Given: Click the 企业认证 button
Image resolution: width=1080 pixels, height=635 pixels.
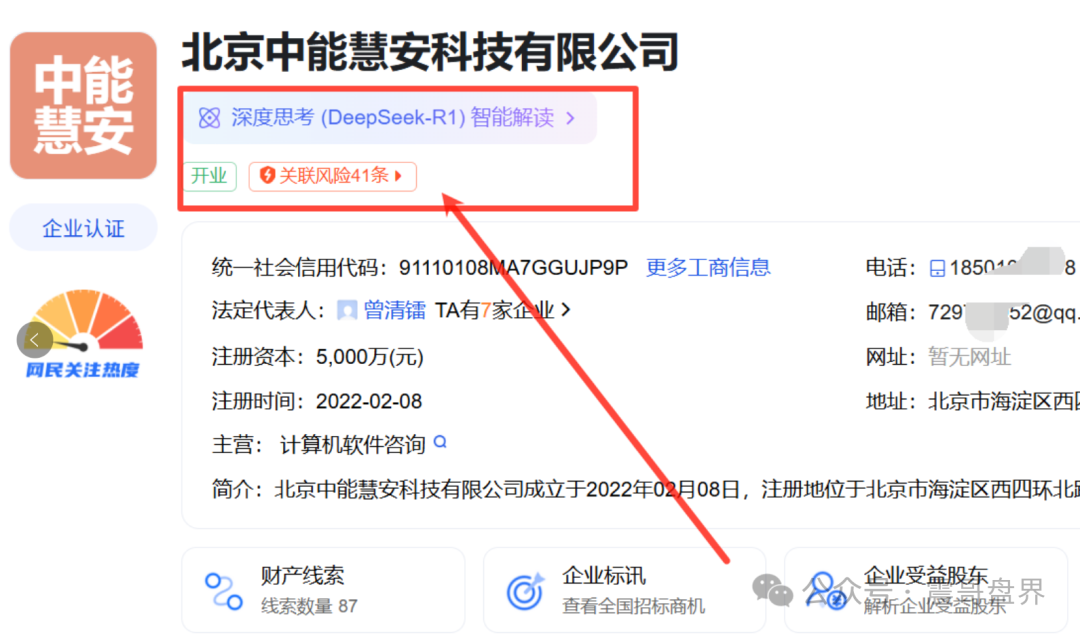Looking at the screenshot, I should [83, 228].
